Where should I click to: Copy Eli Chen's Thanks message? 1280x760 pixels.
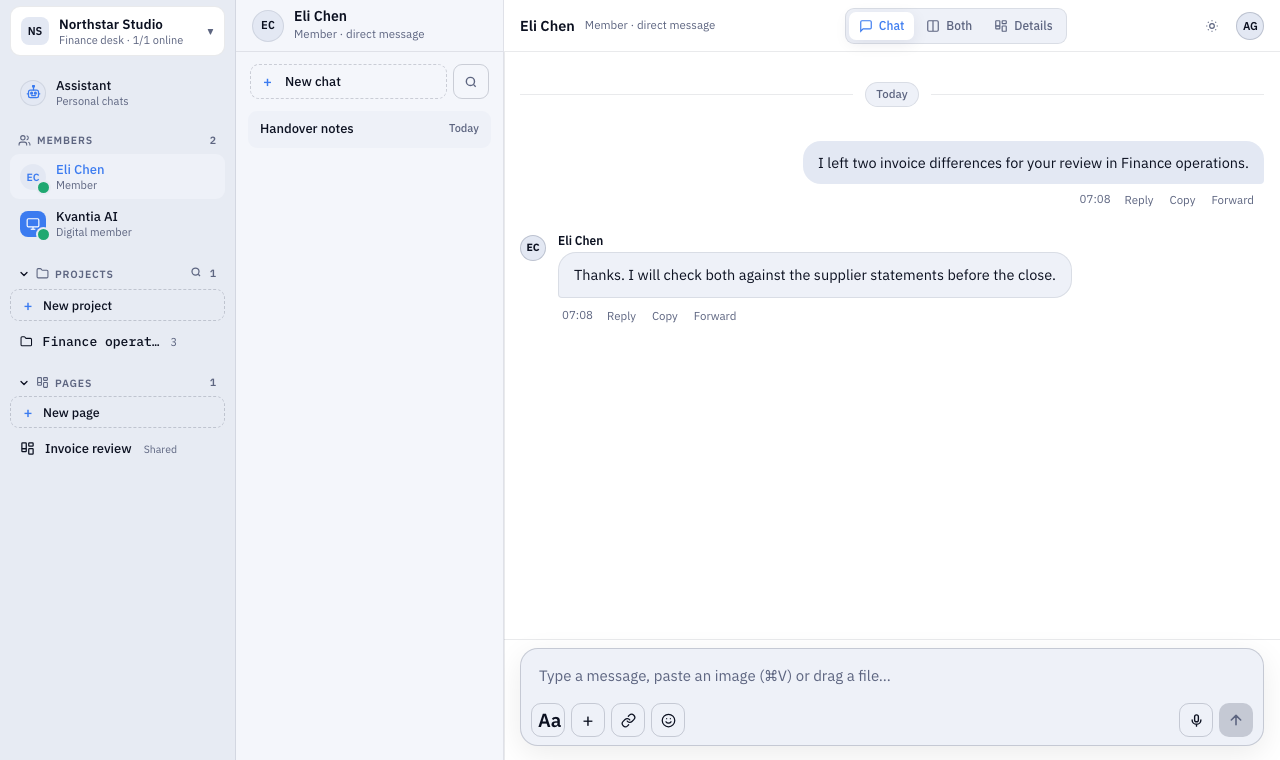tap(665, 316)
